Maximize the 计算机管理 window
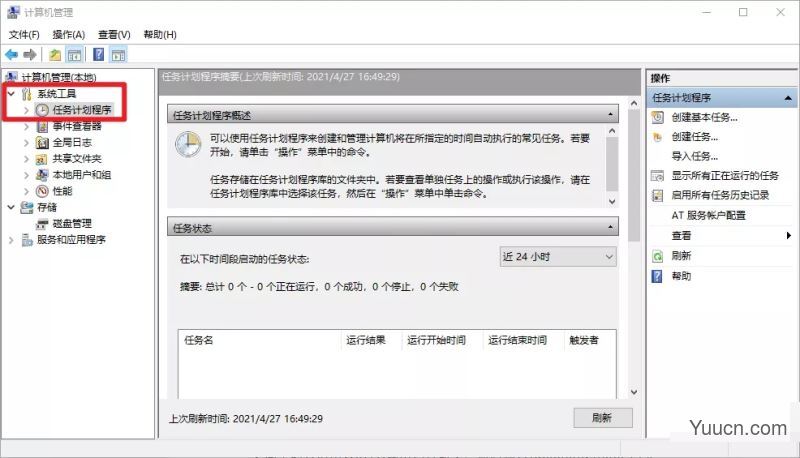The width and height of the screenshot is (800, 458). (x=743, y=12)
